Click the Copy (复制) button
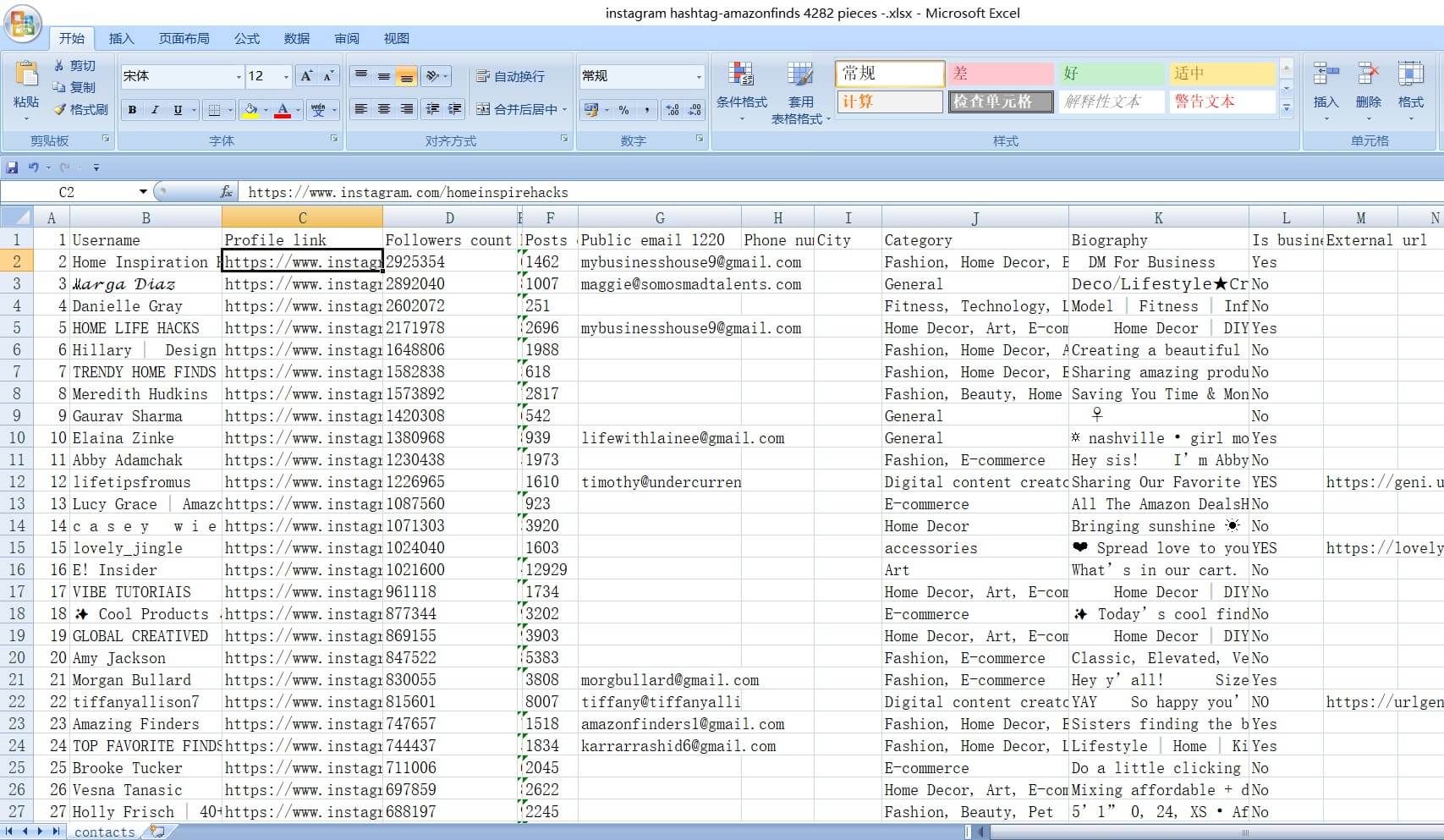This screenshot has height=840, width=1444. pyautogui.click(x=74, y=87)
